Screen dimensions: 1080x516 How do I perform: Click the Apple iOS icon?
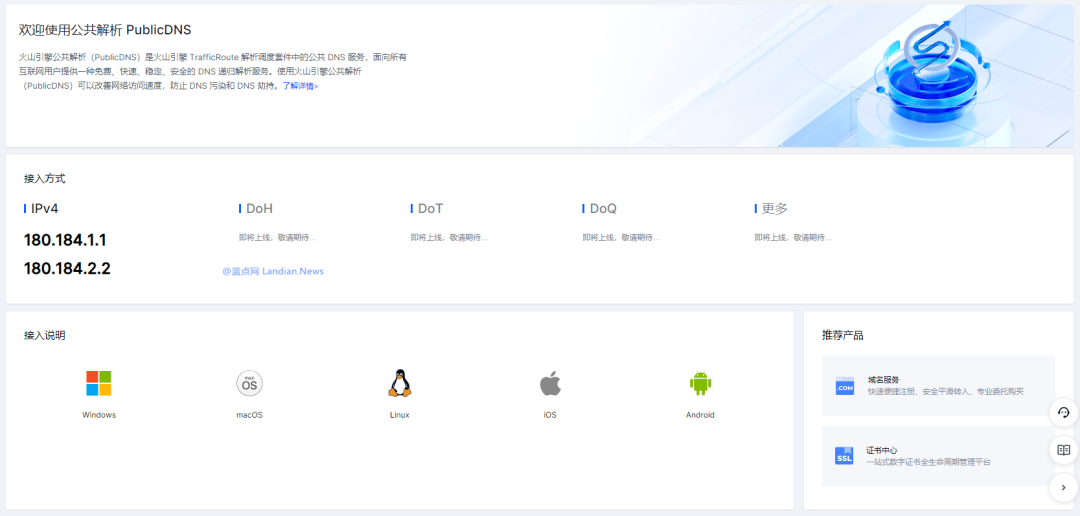point(550,383)
